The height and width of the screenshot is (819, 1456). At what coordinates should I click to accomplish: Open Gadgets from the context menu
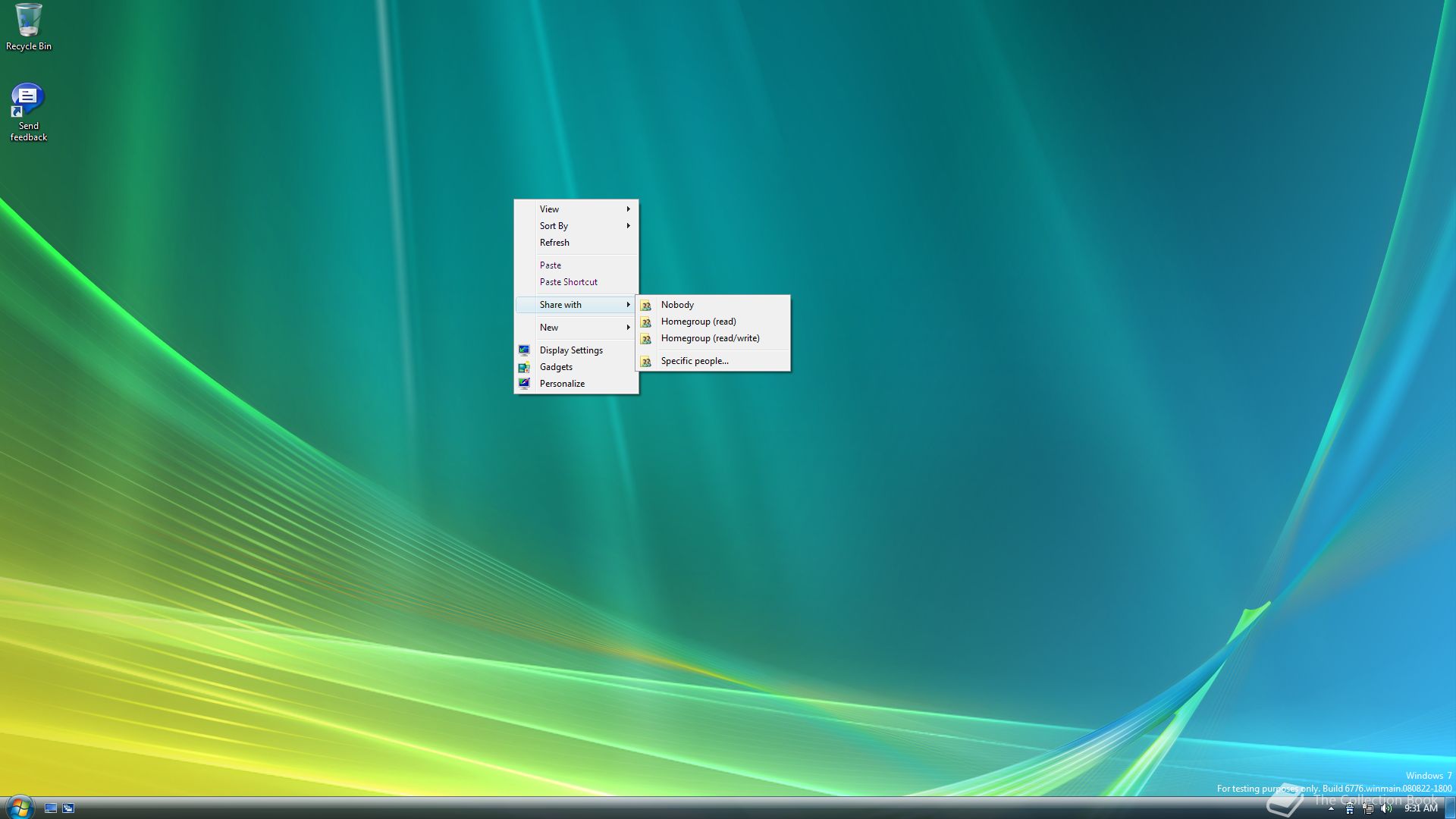(576, 367)
